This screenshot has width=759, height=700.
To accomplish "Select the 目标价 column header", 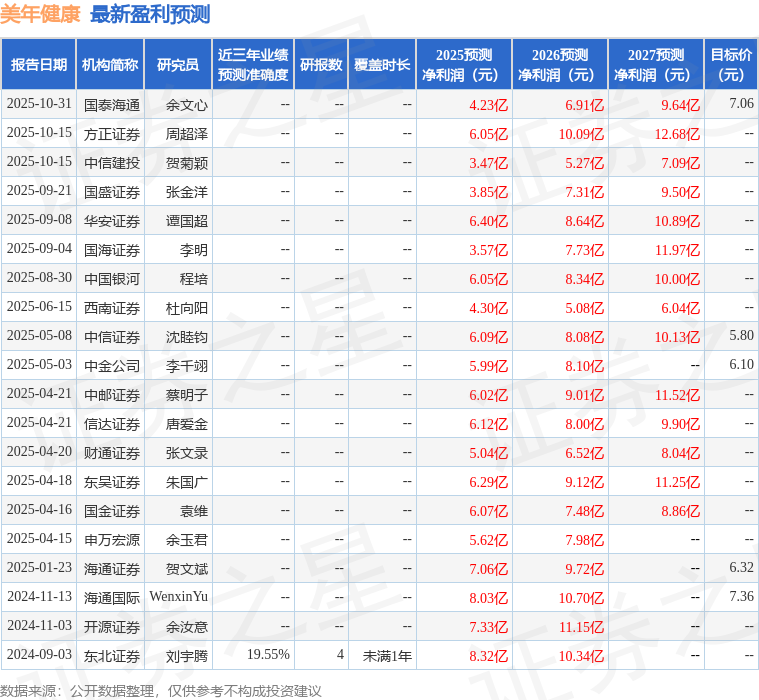I will pos(731,65).
